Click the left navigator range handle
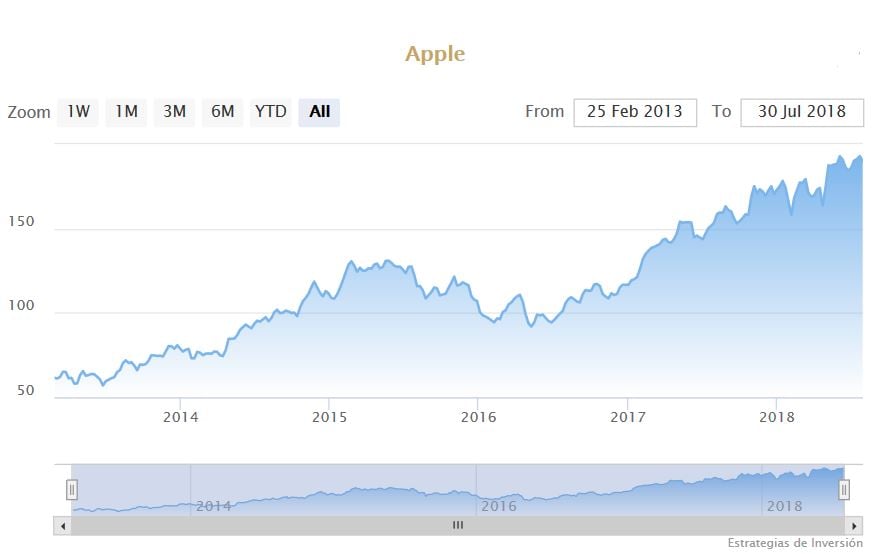Screen dimensions: 875x554 (x=72, y=489)
